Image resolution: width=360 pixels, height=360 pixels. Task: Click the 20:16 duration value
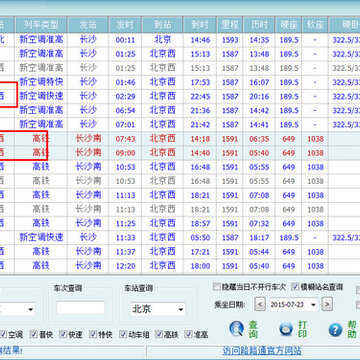pyautogui.click(x=259, y=97)
